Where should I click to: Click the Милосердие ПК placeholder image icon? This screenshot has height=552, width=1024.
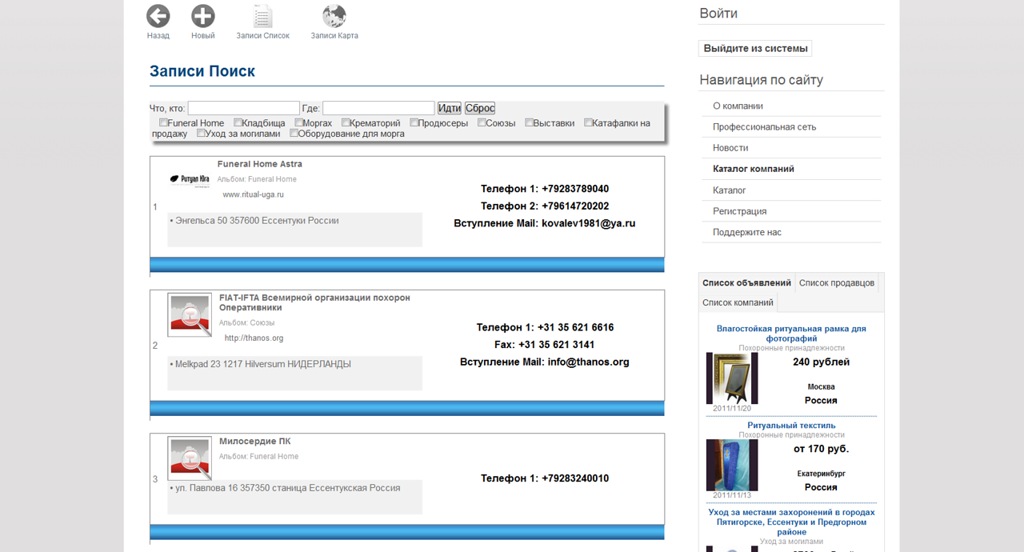(x=189, y=458)
